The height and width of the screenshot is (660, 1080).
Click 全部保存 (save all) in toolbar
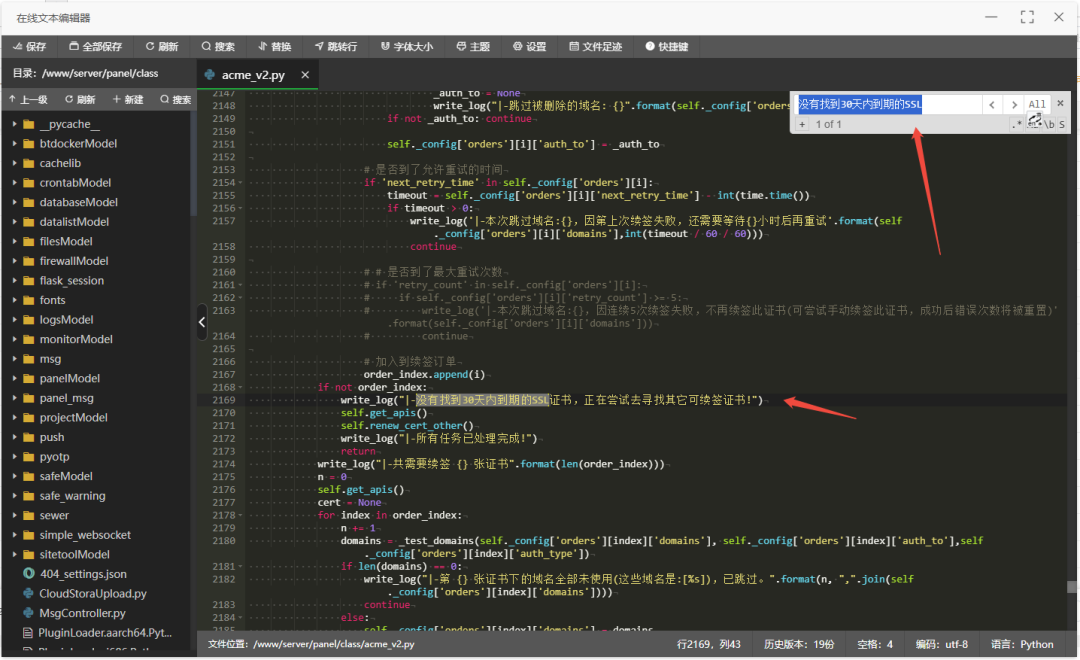pyautogui.click(x=95, y=47)
